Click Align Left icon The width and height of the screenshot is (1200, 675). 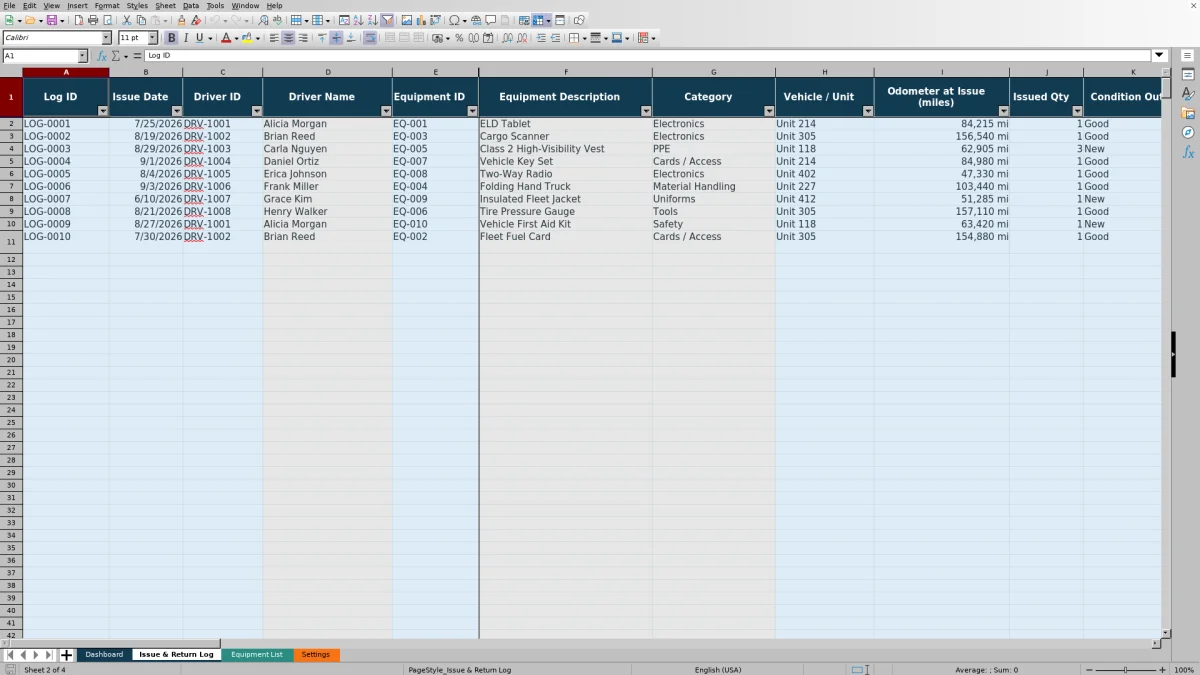[274, 38]
